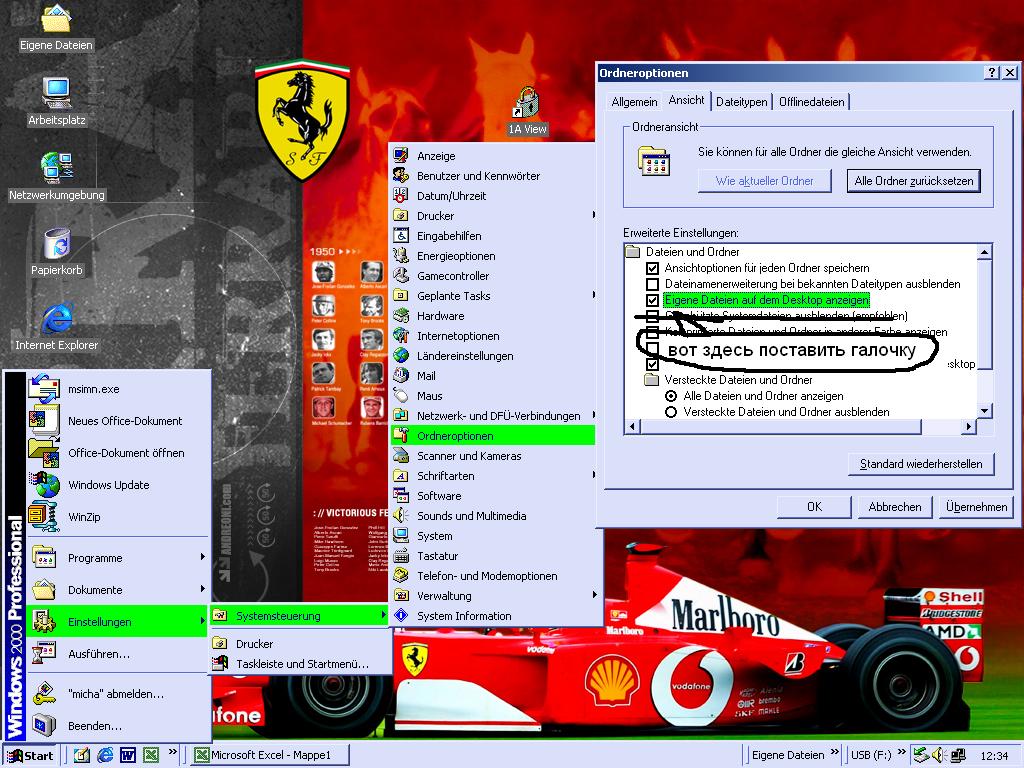Click the Start button
The image size is (1024, 768).
click(x=31, y=756)
